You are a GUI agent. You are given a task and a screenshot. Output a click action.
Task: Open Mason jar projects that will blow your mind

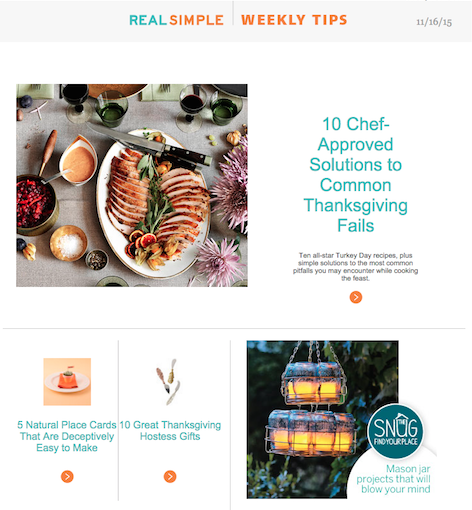point(393,479)
